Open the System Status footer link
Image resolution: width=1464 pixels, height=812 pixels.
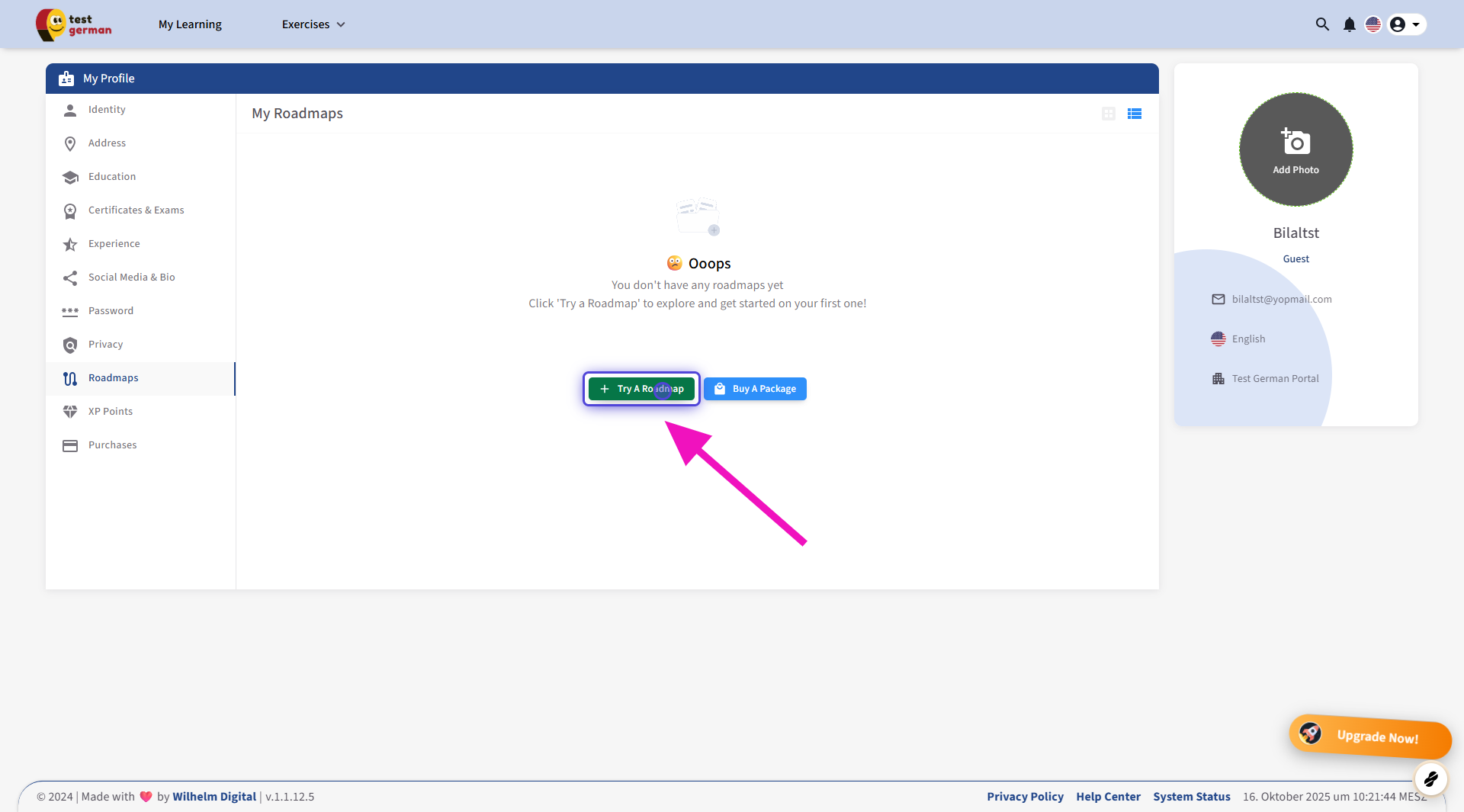[1191, 797]
